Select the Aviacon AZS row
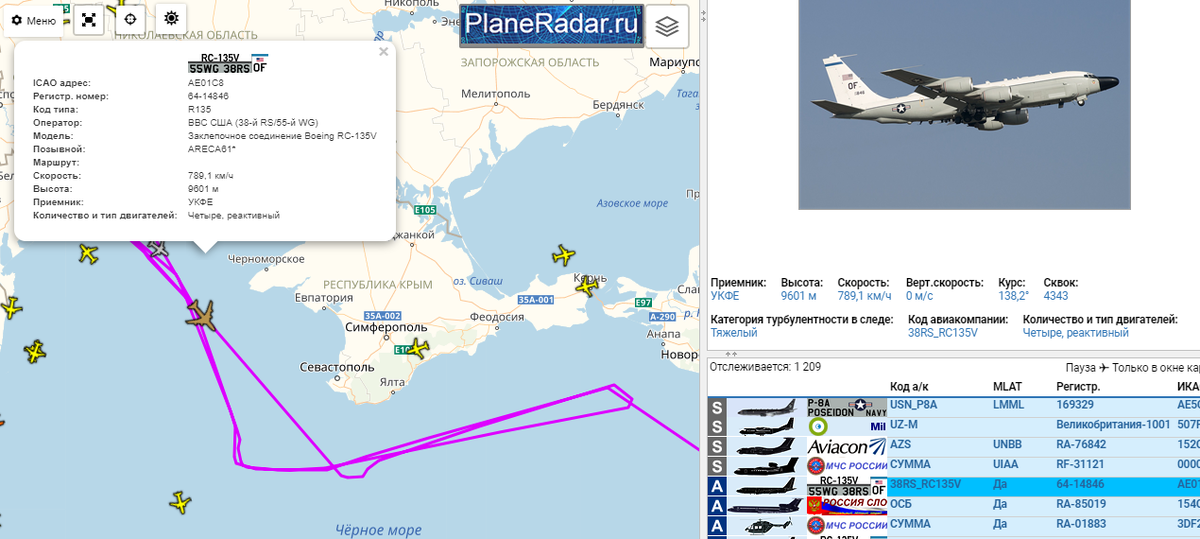Image resolution: width=1200 pixels, height=539 pixels. (x=954, y=445)
